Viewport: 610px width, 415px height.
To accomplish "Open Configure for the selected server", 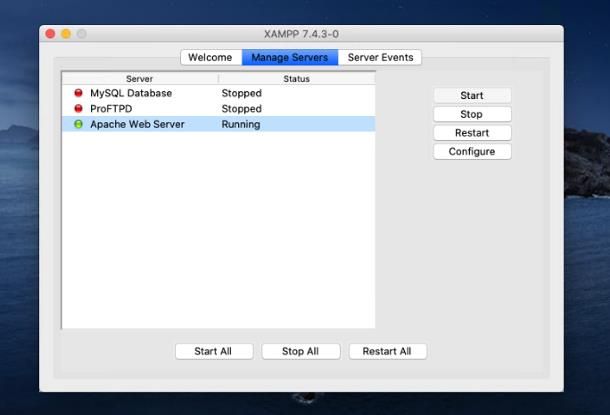I will point(472,151).
